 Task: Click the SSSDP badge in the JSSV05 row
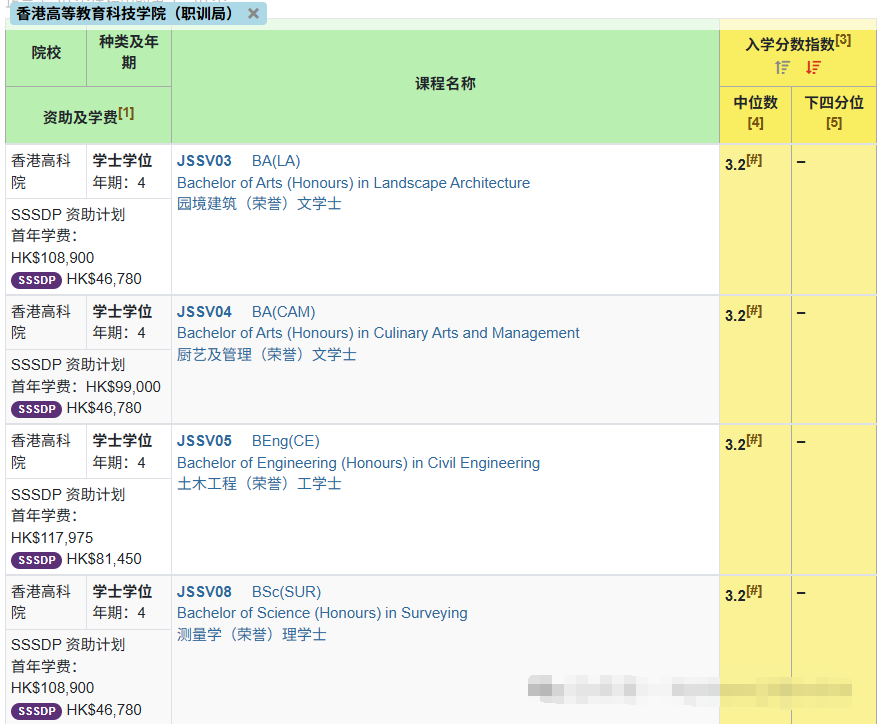[36, 560]
